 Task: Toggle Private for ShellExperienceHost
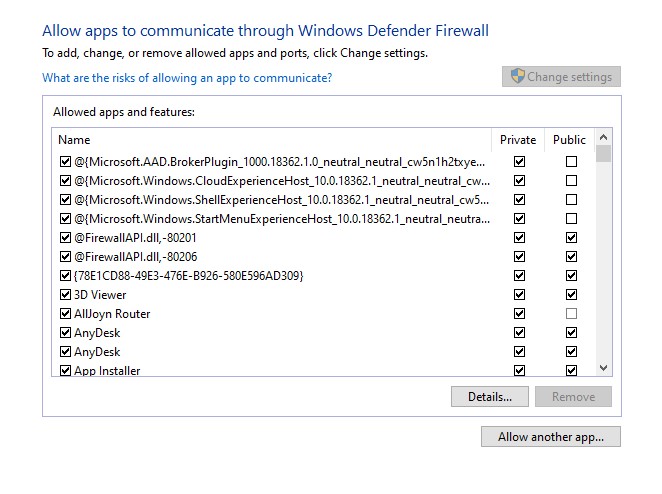519,200
